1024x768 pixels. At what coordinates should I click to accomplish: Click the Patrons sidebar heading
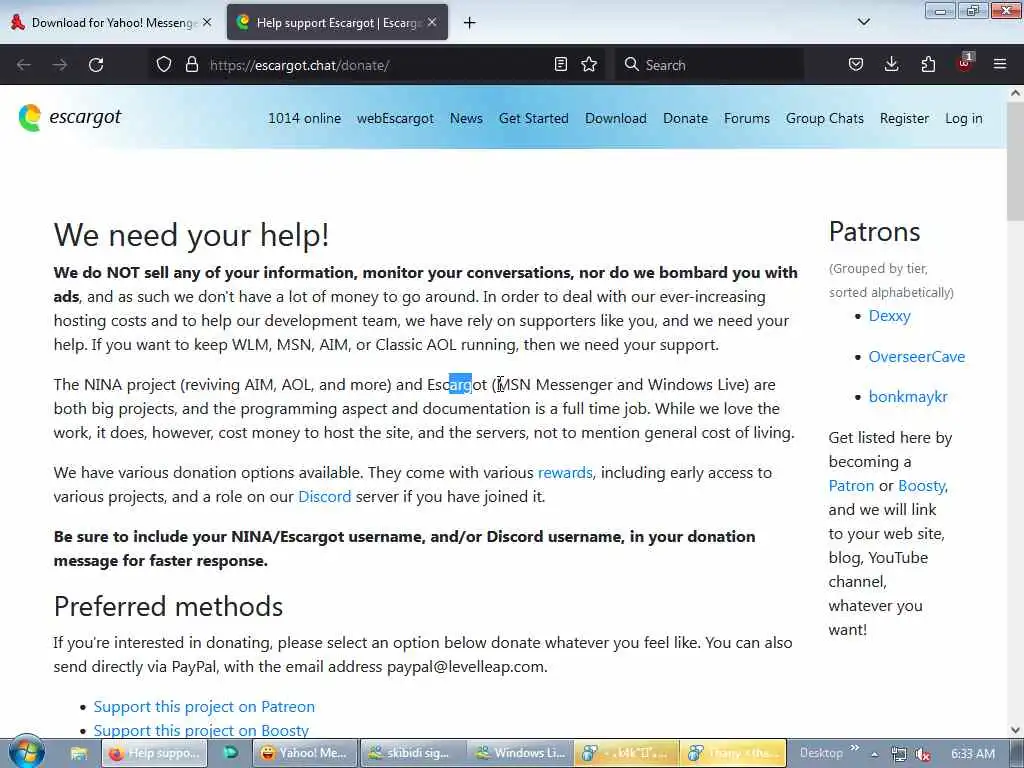[874, 232]
